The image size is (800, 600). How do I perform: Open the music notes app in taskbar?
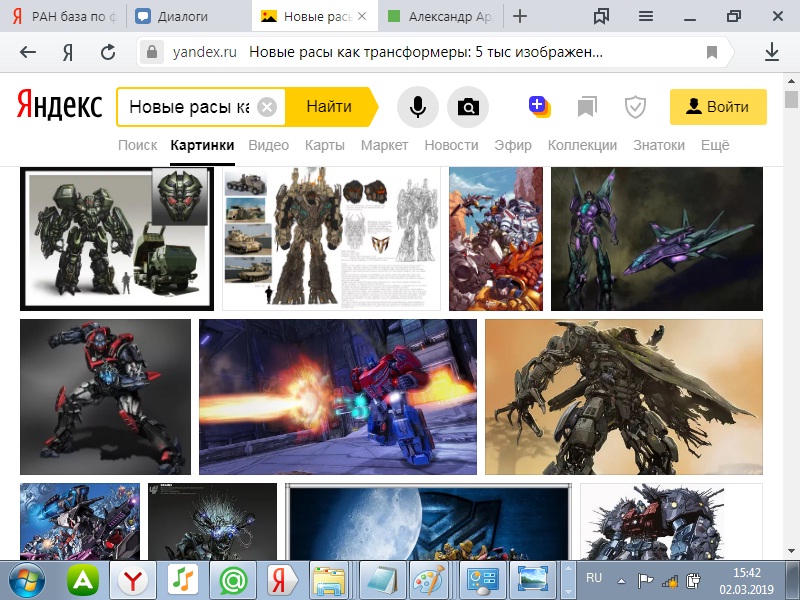183,581
